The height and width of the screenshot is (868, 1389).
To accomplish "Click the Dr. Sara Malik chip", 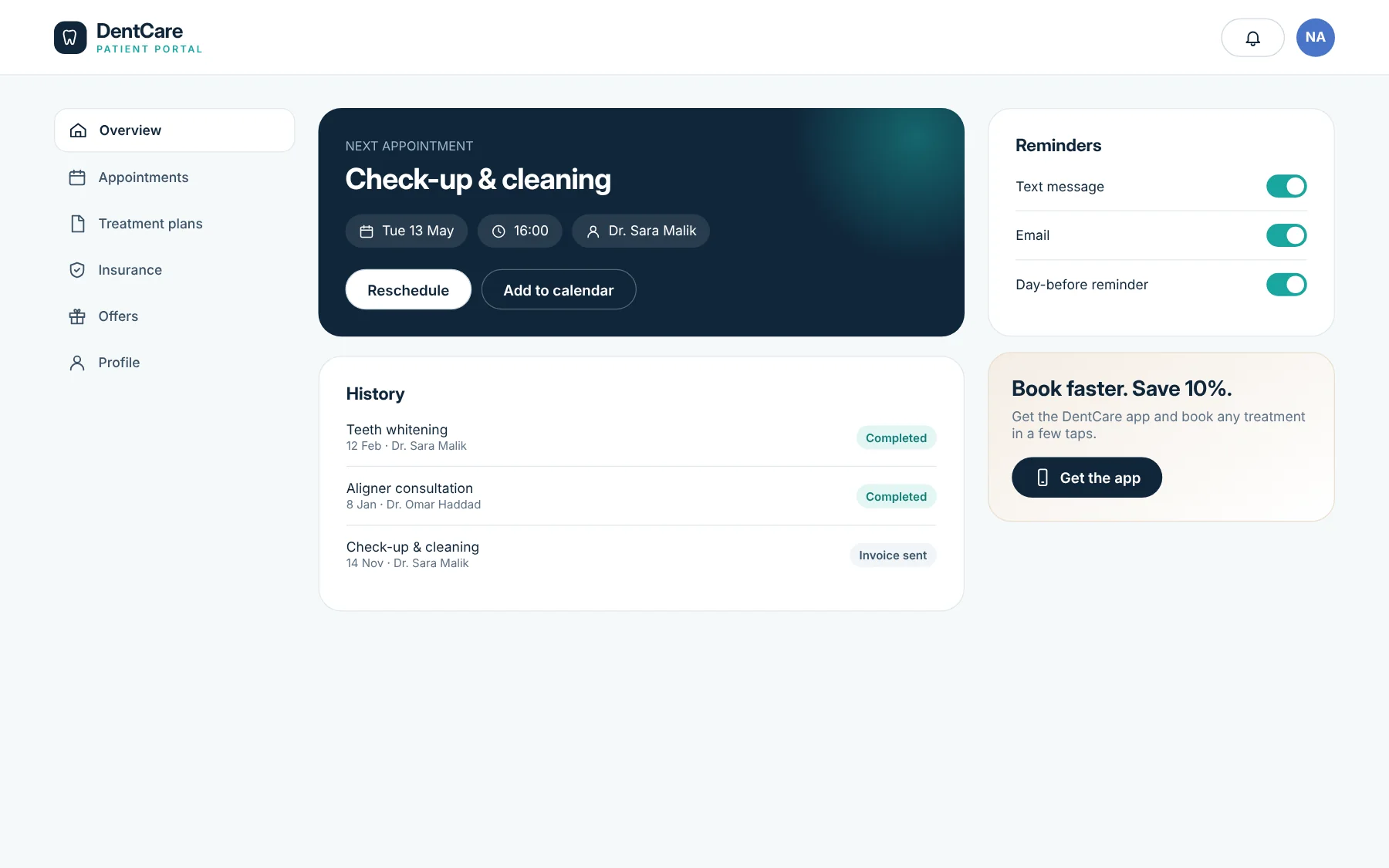I will point(640,231).
